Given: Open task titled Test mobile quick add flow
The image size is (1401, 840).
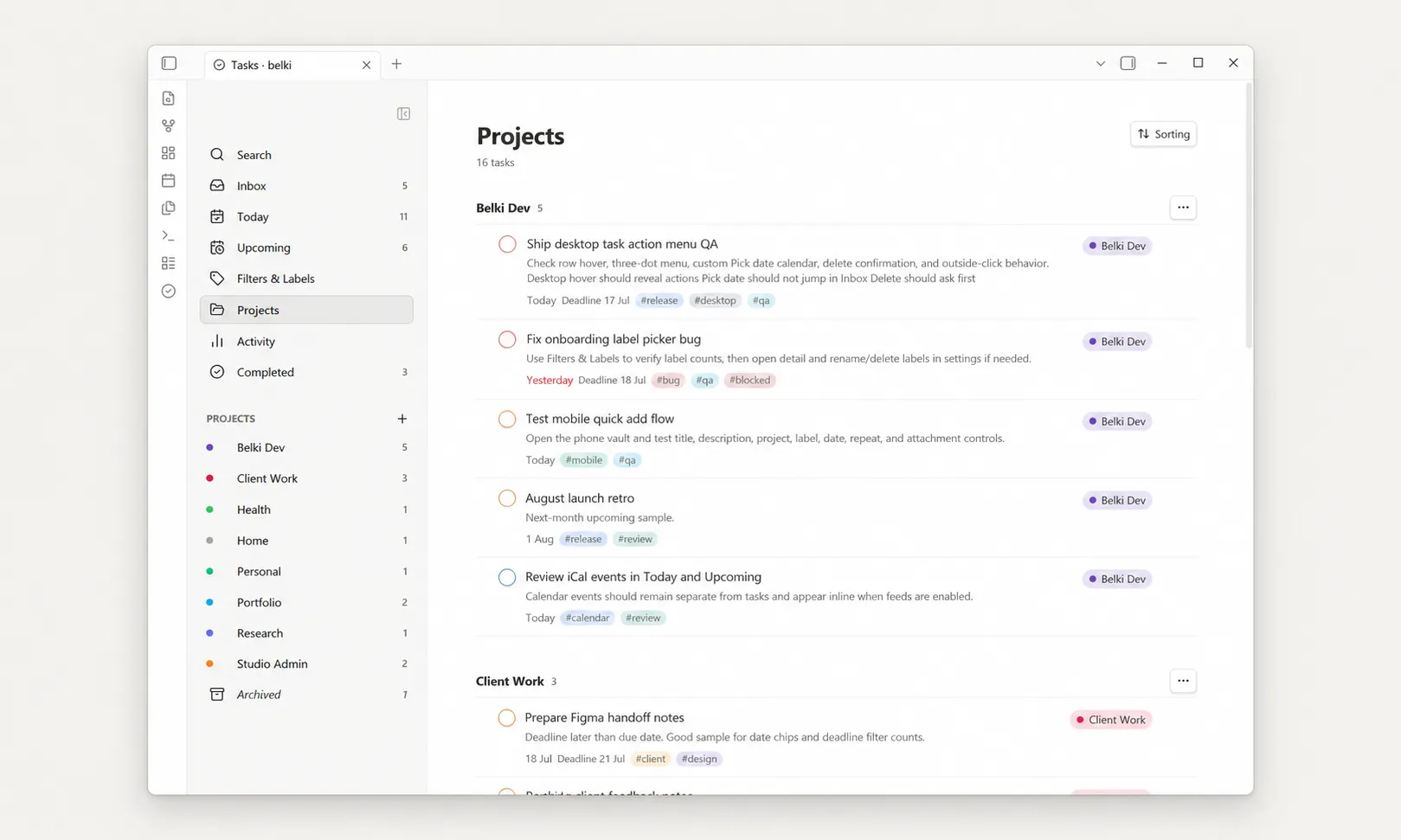Looking at the screenshot, I should (600, 419).
